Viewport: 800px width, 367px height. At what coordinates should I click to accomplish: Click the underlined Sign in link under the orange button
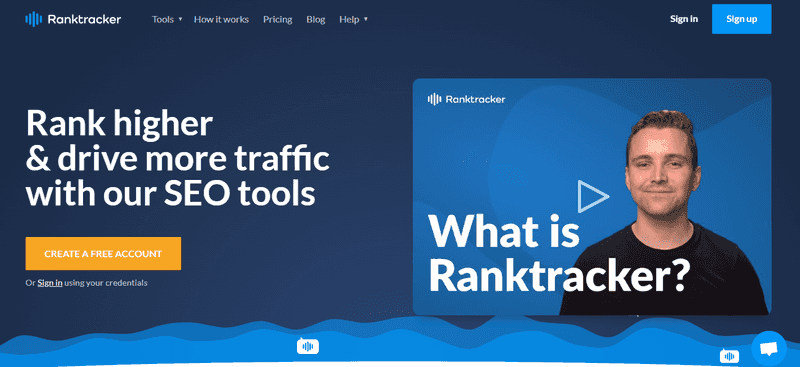pyautogui.click(x=50, y=283)
